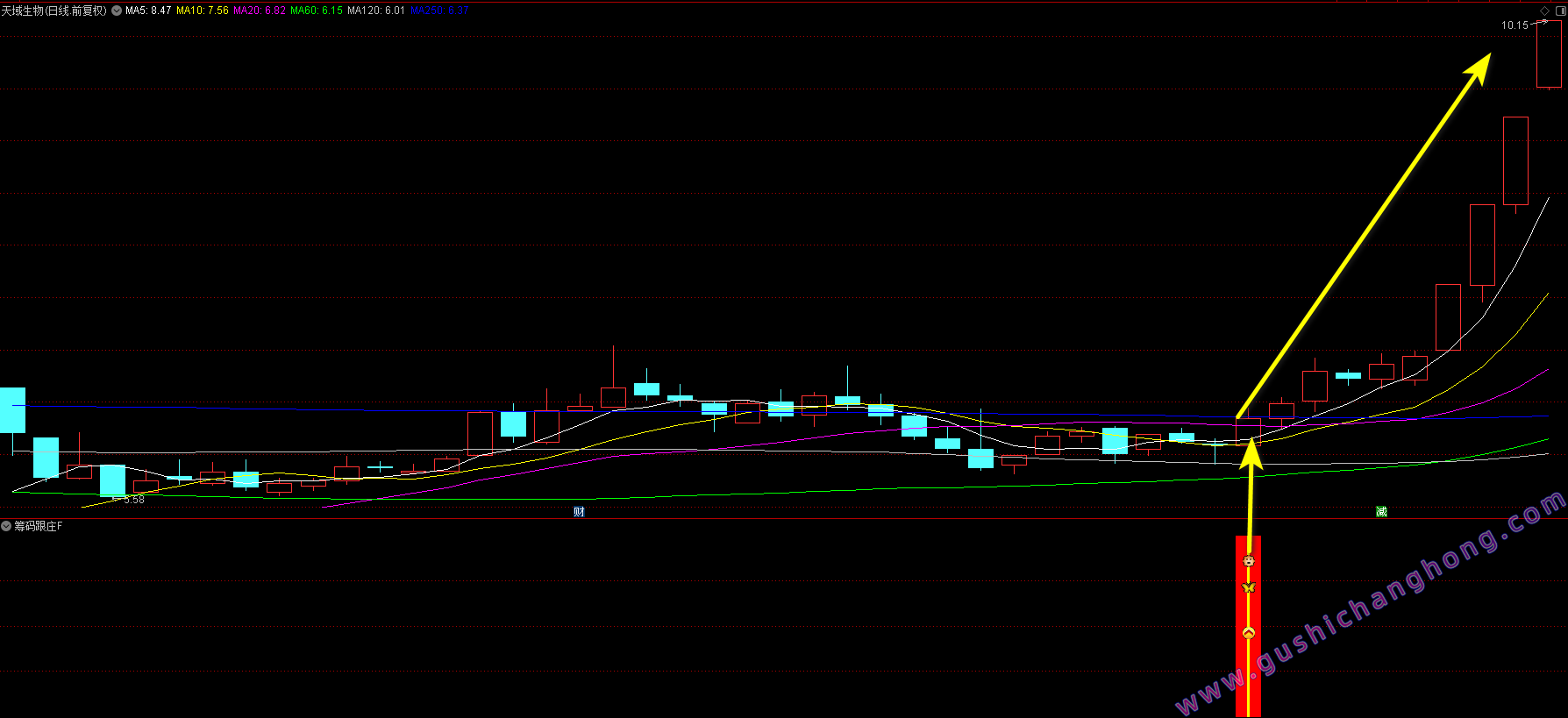Click the 10.15 high price label
The height and width of the screenshot is (718, 1568).
tap(1515, 25)
